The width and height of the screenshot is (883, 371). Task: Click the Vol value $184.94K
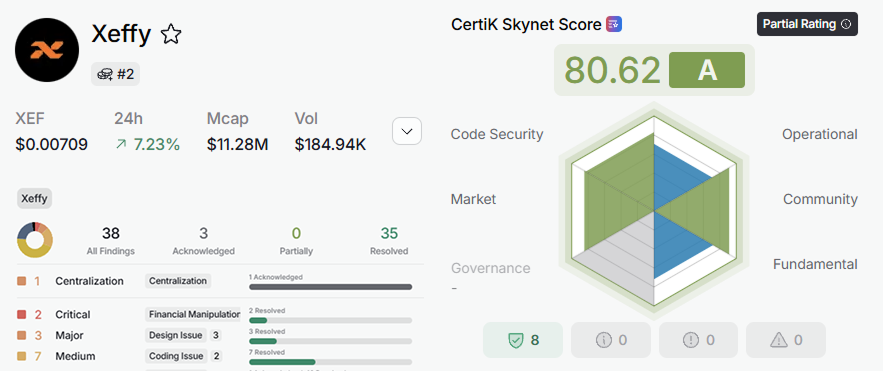click(330, 145)
